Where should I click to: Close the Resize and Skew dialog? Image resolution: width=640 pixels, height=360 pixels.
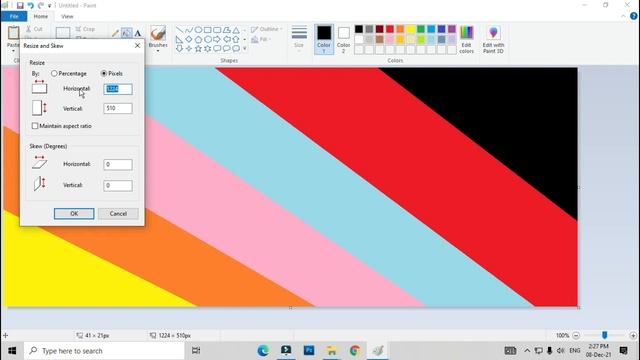tap(138, 45)
